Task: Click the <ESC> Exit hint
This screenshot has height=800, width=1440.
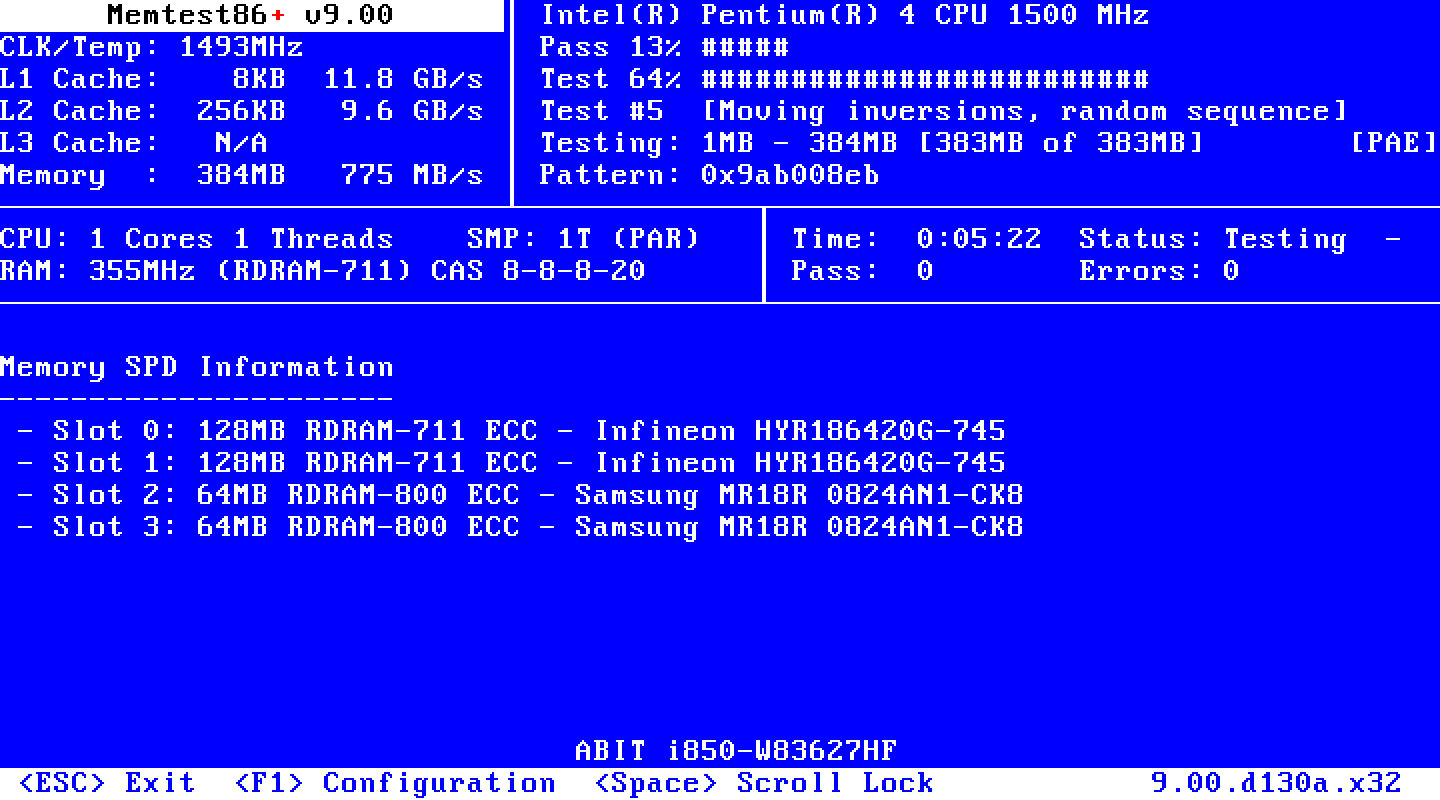Action: pyautogui.click(x=107, y=783)
